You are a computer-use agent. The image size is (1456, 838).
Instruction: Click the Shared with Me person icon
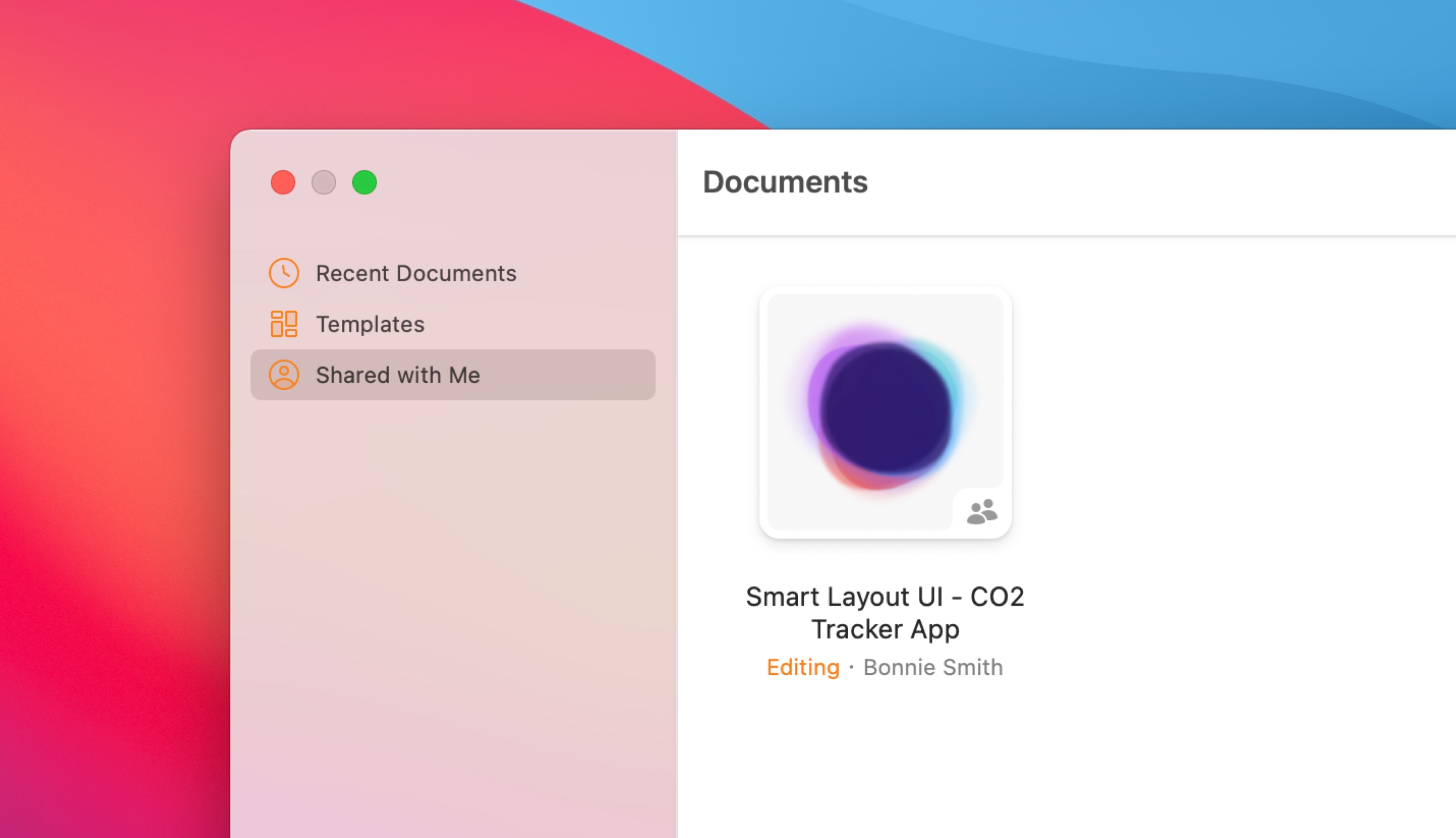283,374
